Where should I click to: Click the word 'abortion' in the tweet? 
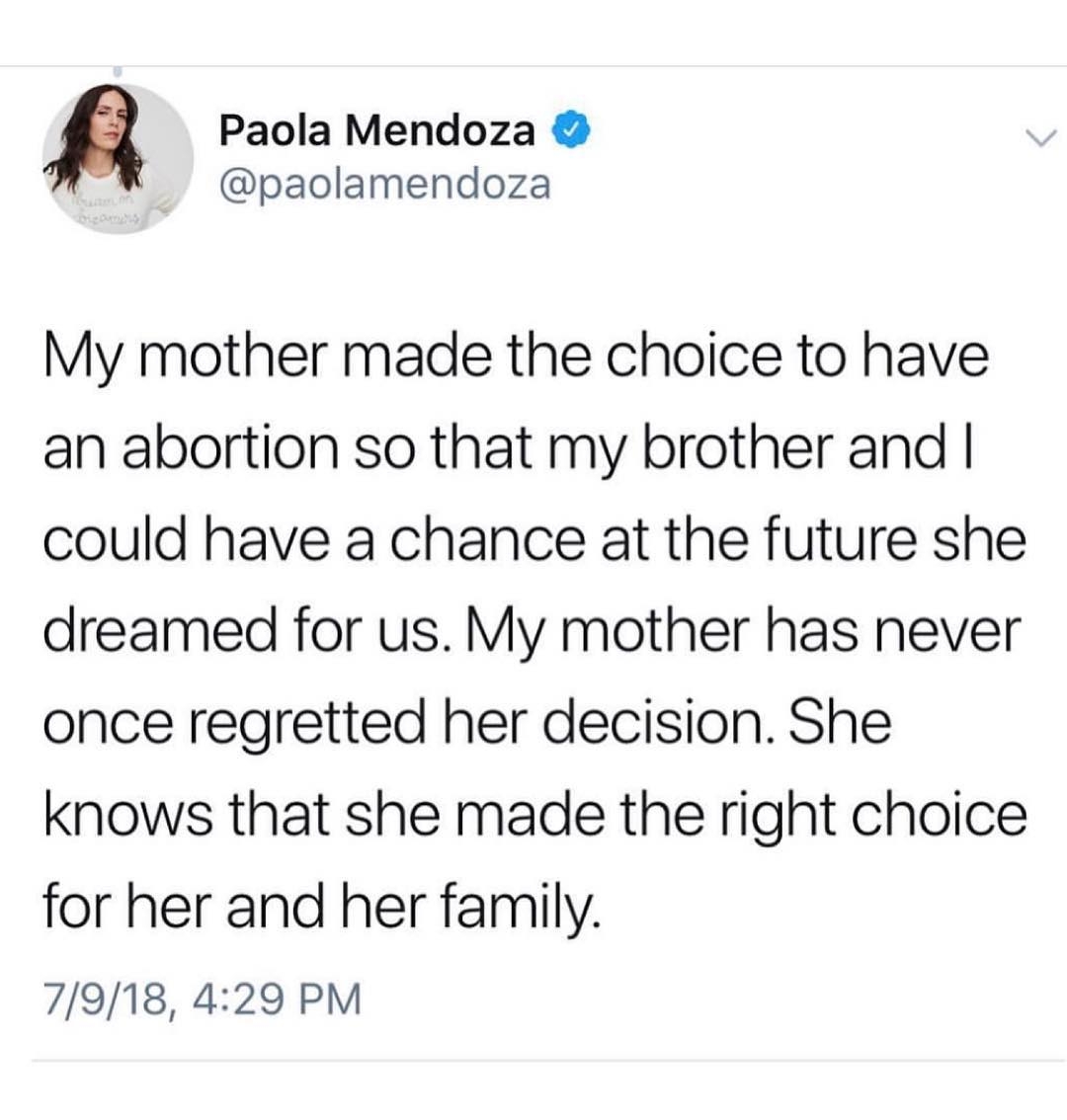click(x=231, y=447)
